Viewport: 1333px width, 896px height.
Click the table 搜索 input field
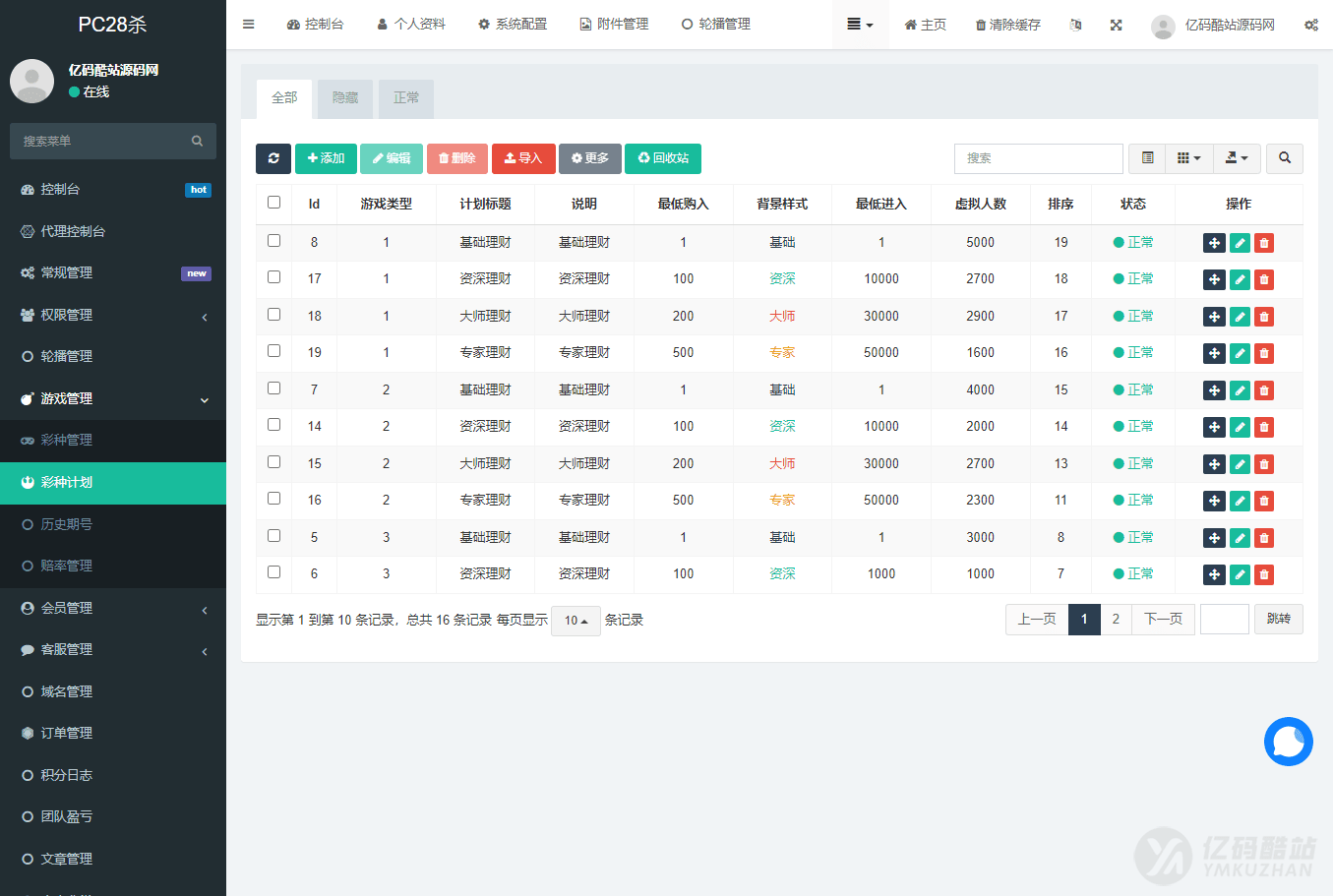click(x=1039, y=158)
